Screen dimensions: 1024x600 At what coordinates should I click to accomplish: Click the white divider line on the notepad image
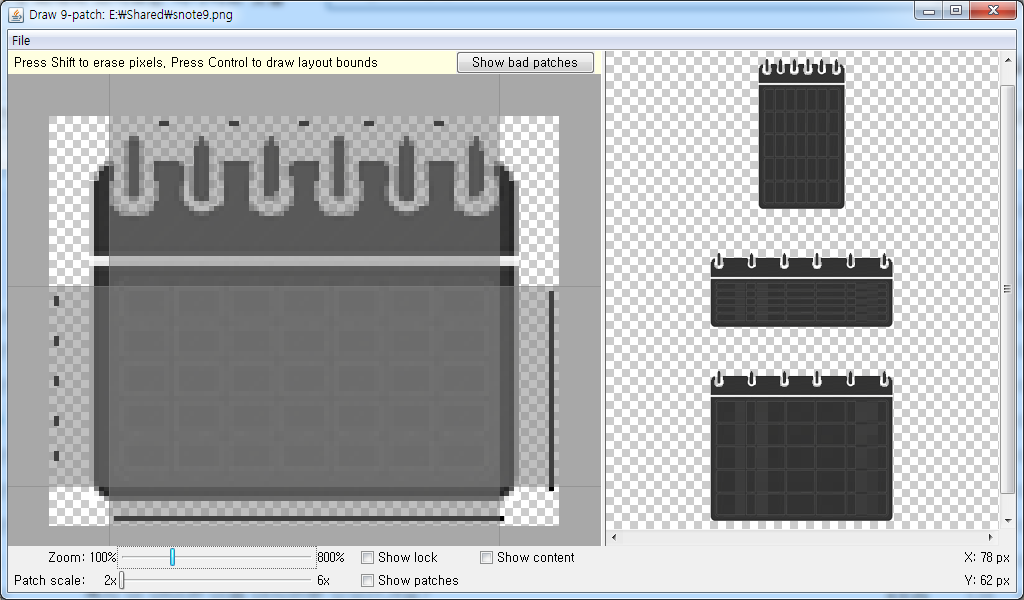305,261
